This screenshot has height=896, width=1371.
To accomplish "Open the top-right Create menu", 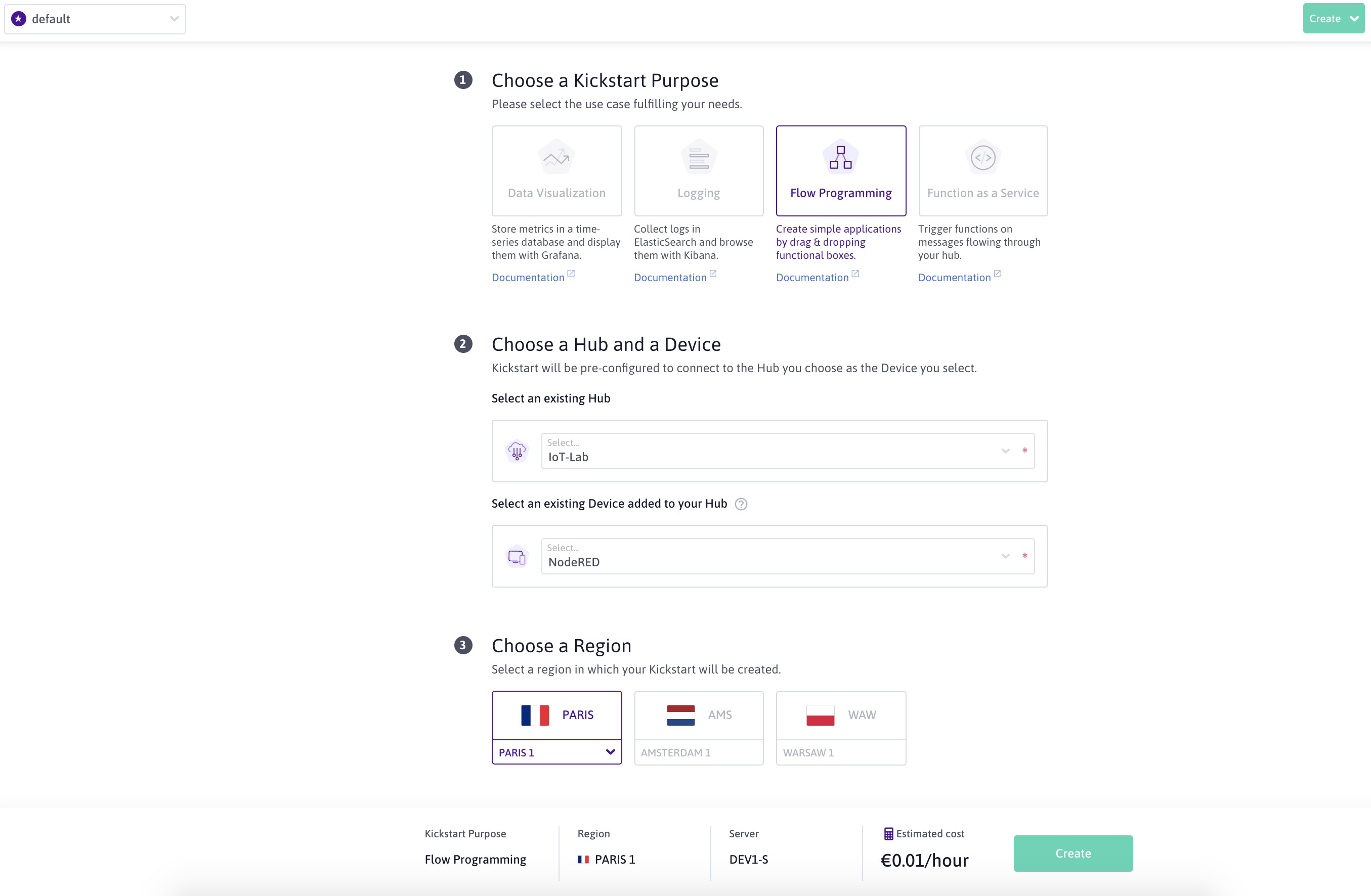I will pos(1333,19).
